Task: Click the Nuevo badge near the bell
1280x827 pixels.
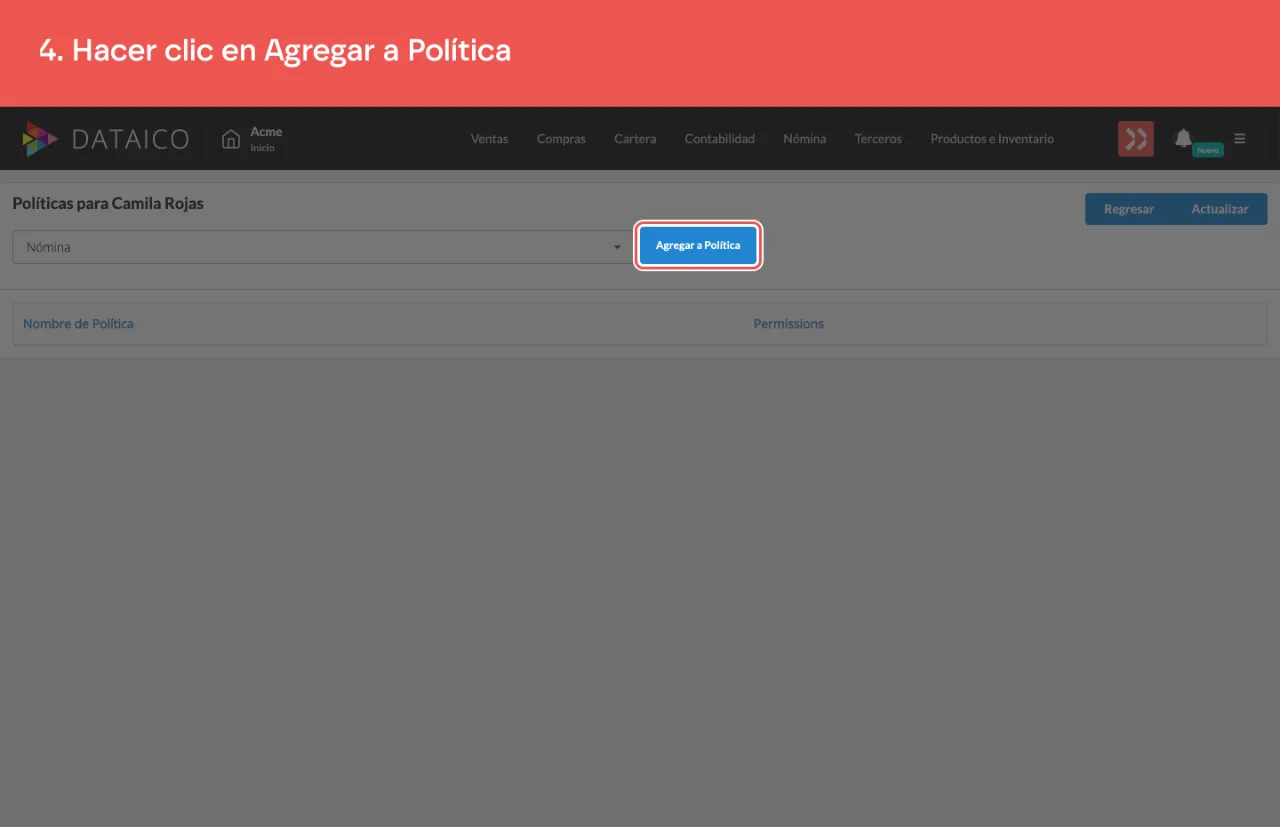Action: point(1208,150)
